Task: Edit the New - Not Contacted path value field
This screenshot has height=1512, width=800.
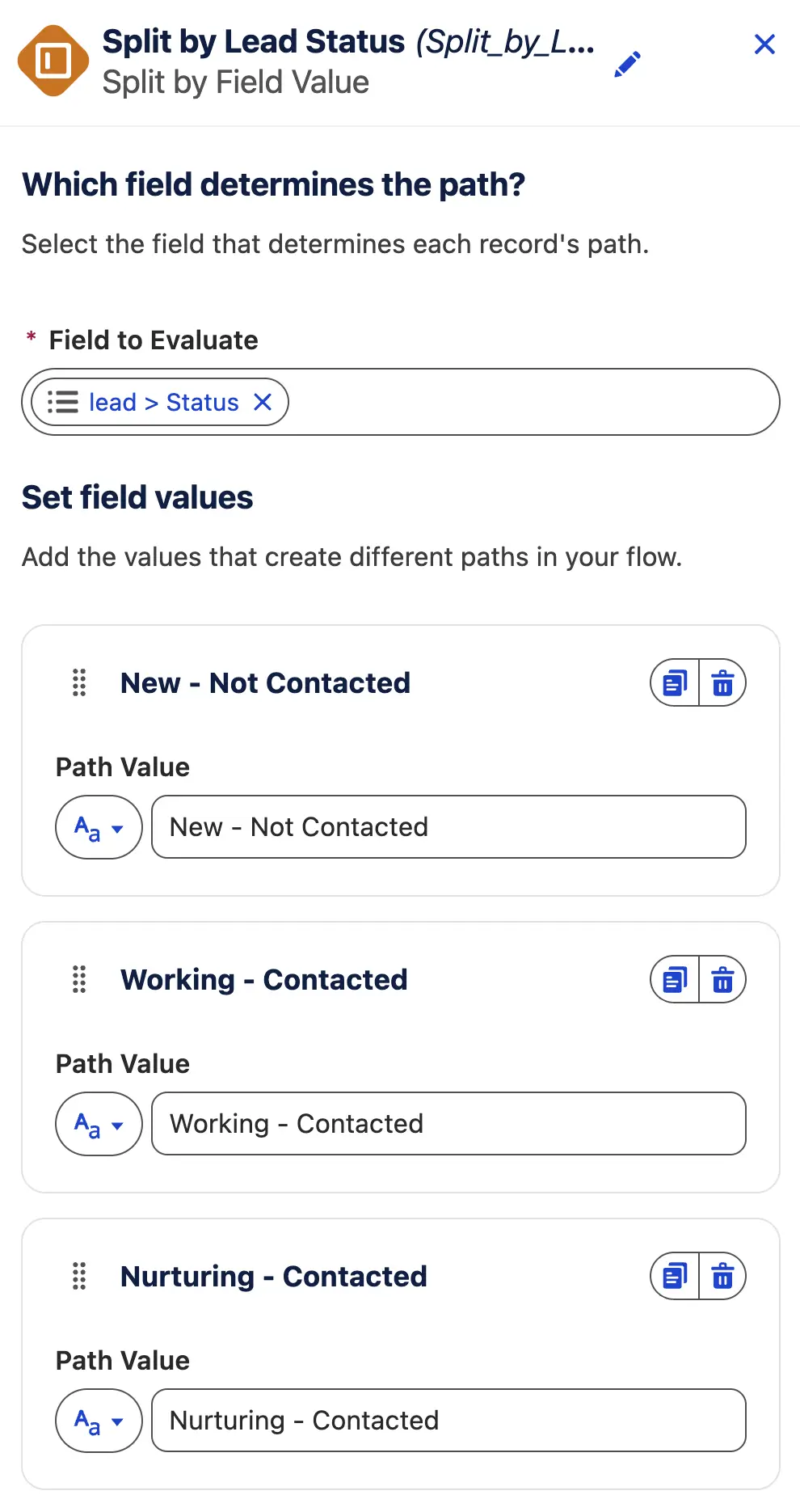Action: (448, 827)
